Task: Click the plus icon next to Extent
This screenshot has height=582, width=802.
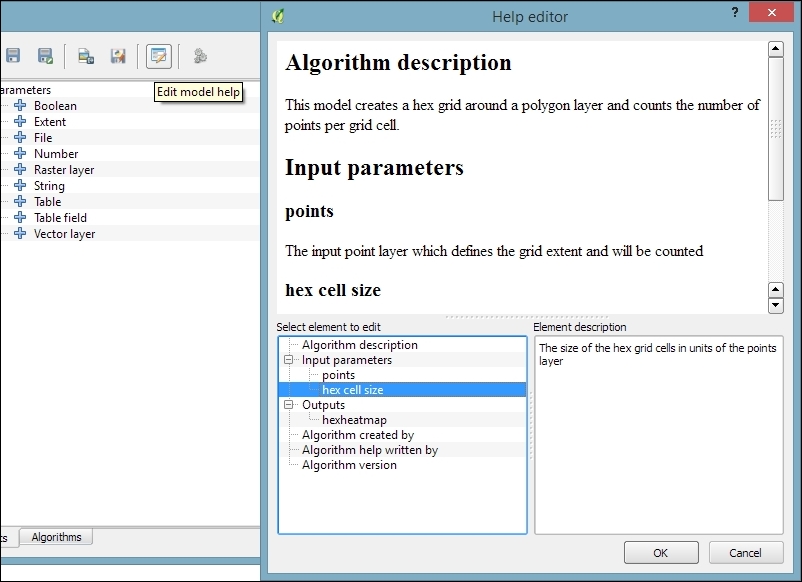Action: click(x=20, y=121)
